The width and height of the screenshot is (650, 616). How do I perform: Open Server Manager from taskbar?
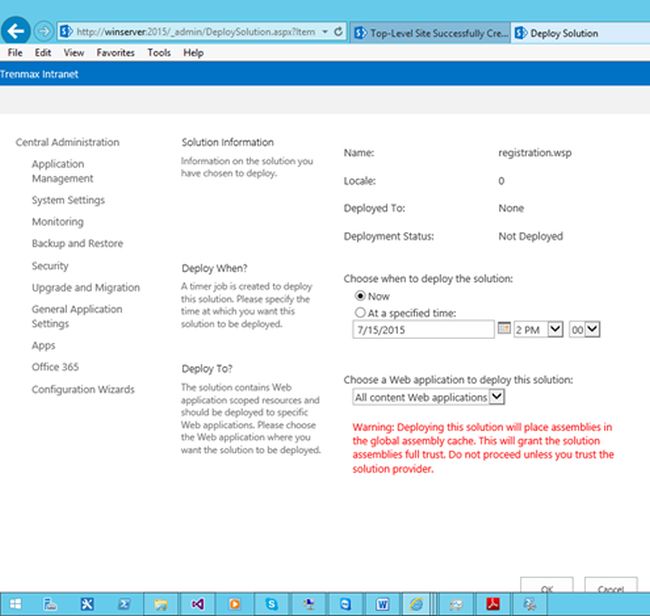(50, 604)
